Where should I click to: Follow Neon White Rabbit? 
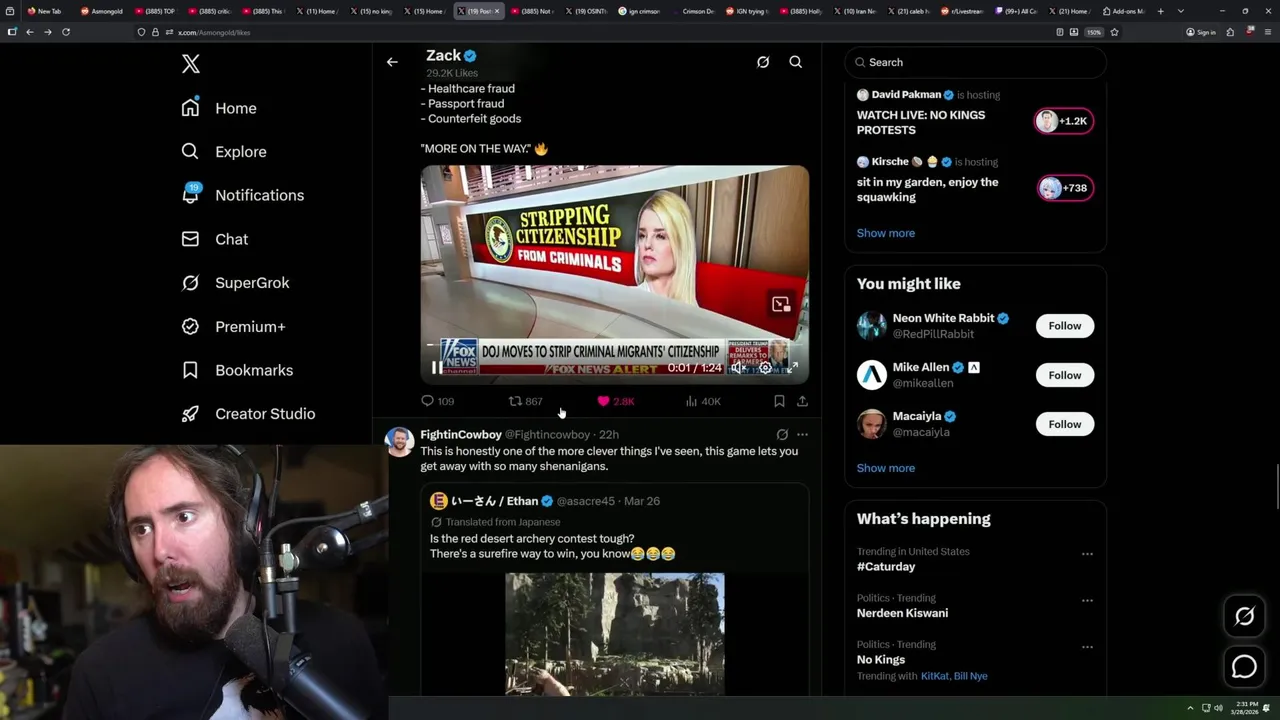1065,326
